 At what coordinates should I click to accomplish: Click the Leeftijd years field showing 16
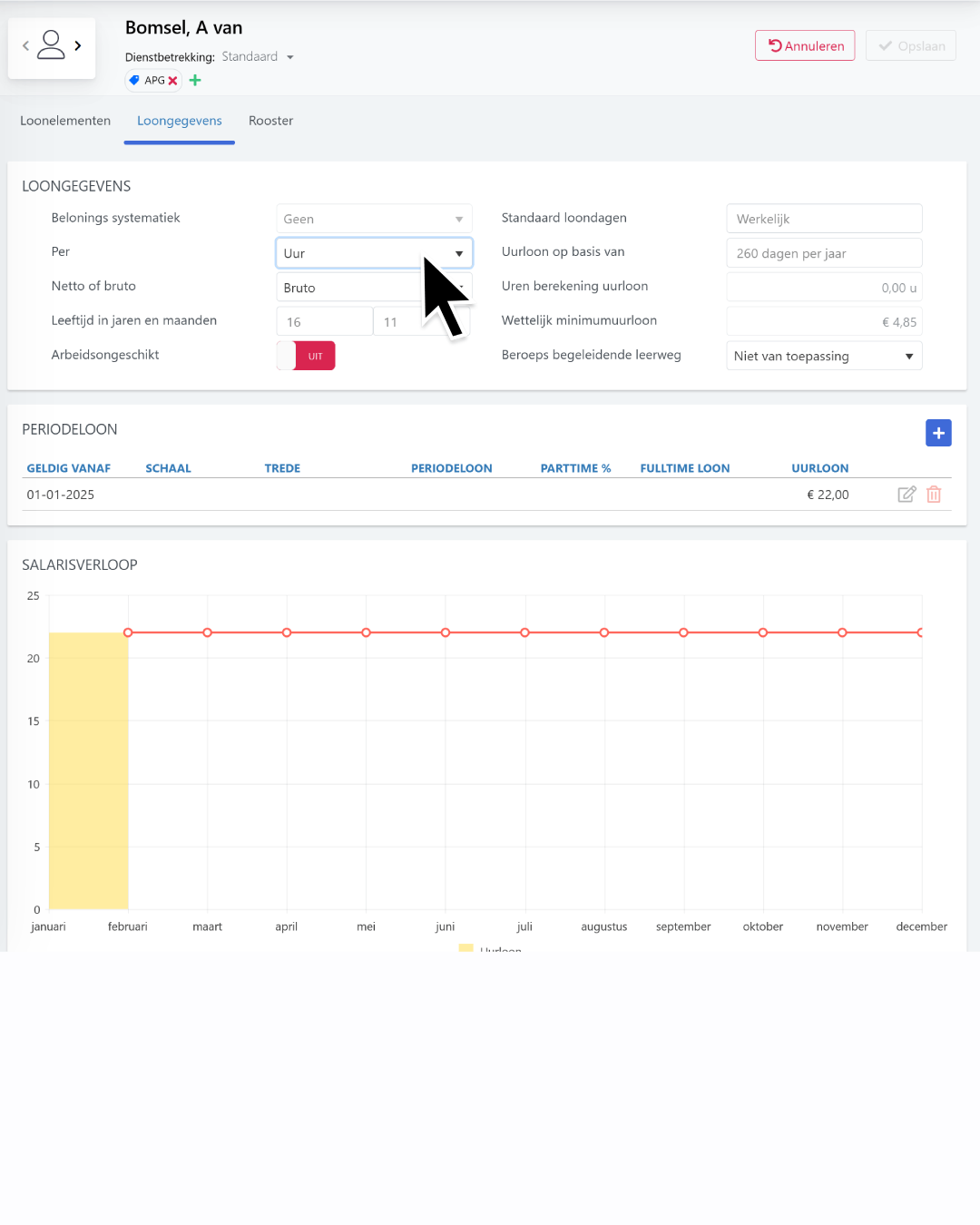tap(323, 322)
